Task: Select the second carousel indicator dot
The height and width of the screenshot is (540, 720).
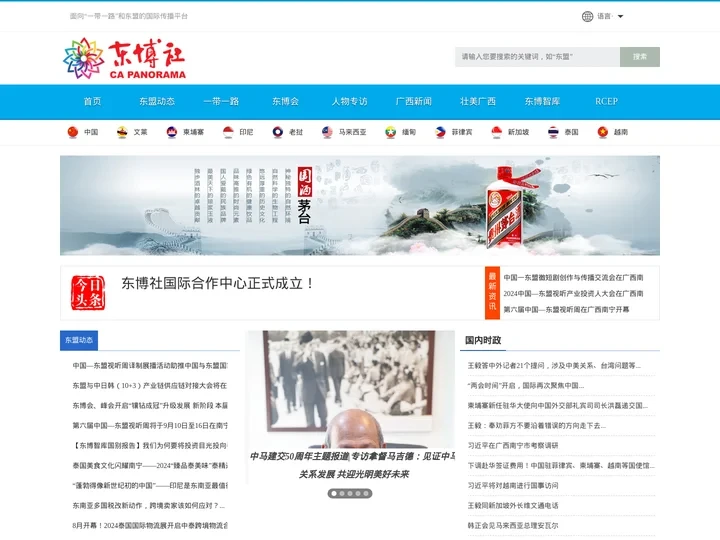Action: (342, 494)
